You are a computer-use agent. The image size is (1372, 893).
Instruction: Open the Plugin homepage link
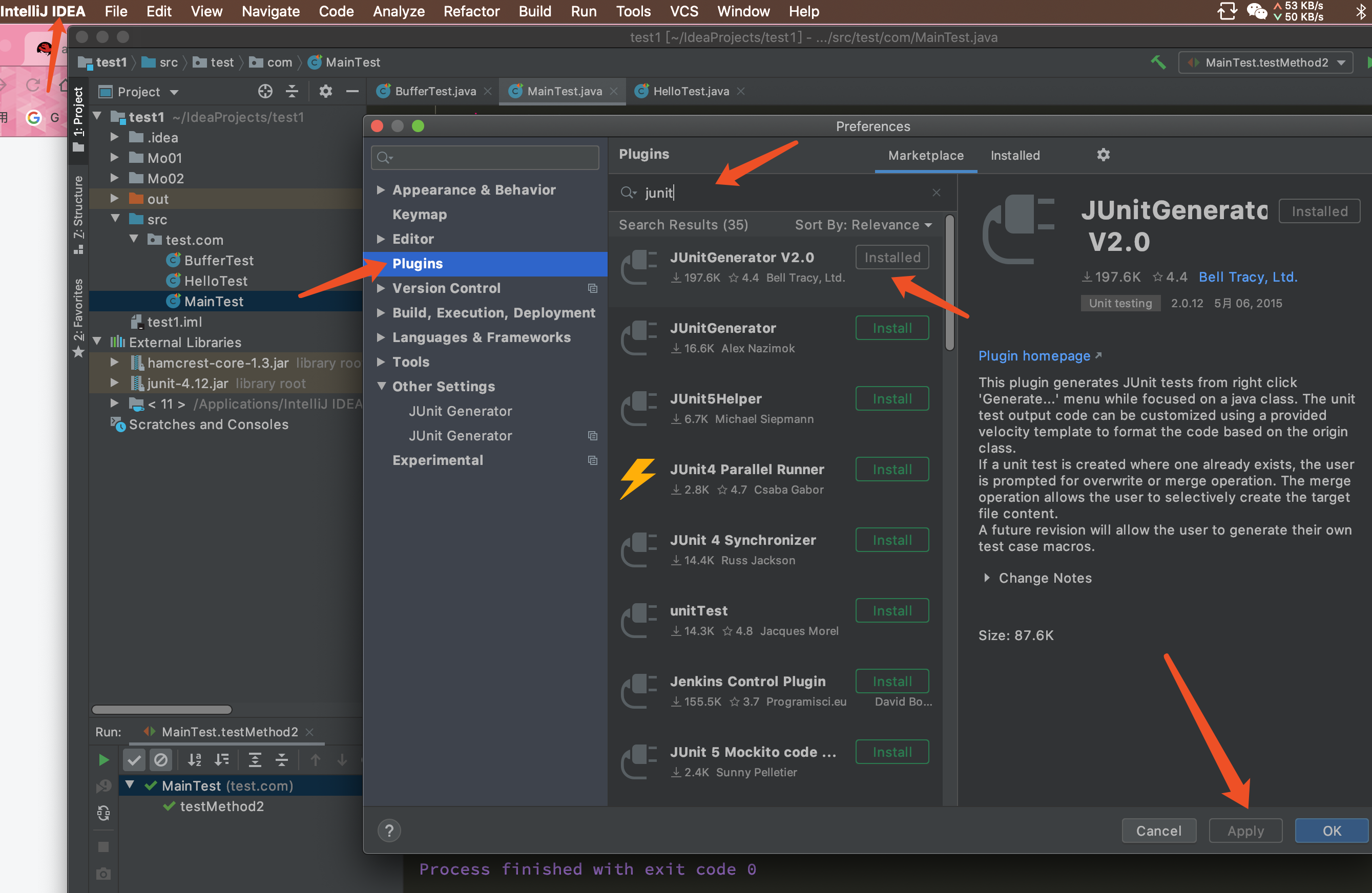tap(1034, 356)
